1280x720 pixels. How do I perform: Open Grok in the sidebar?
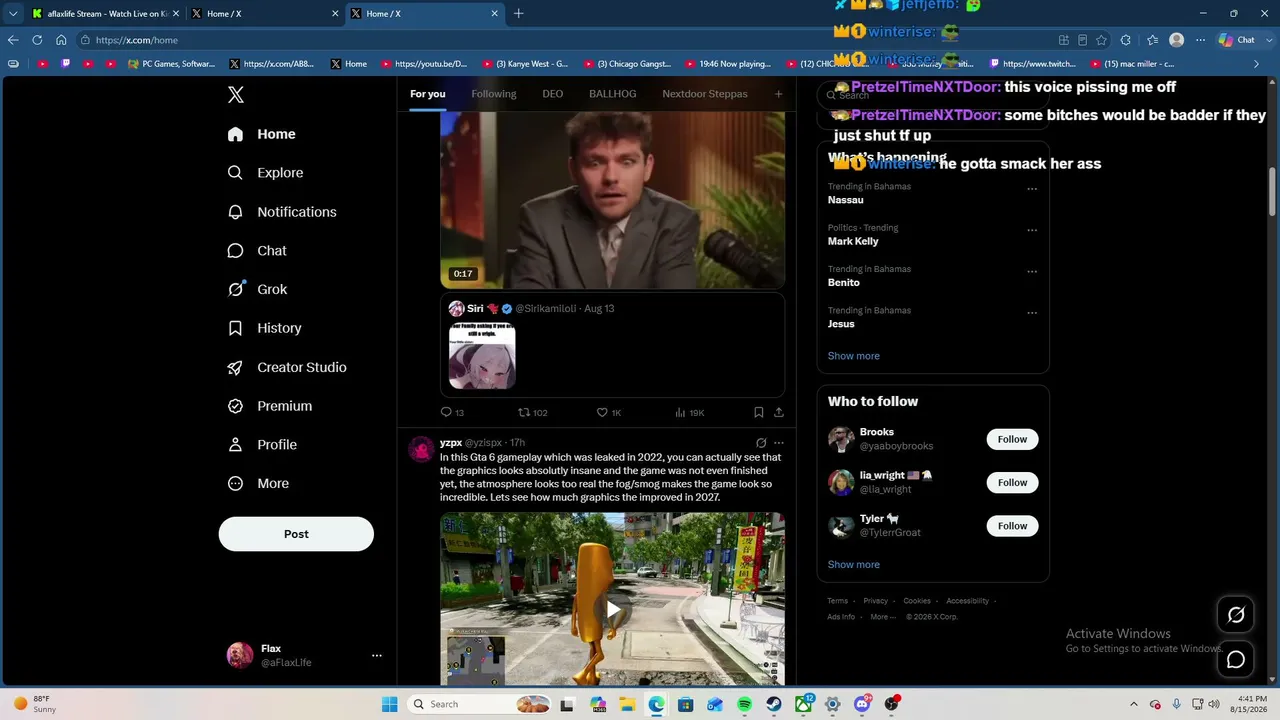258,289
